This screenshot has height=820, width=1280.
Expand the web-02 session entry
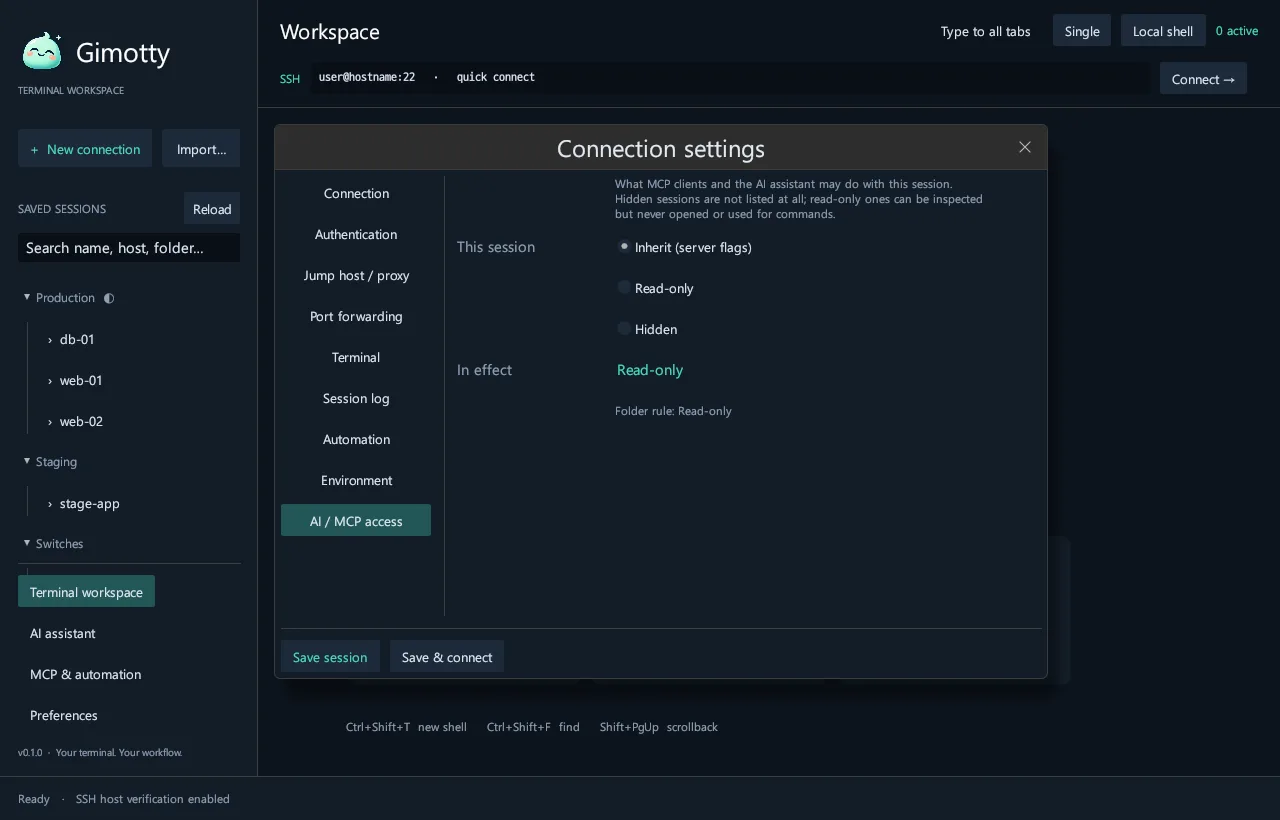(50, 422)
